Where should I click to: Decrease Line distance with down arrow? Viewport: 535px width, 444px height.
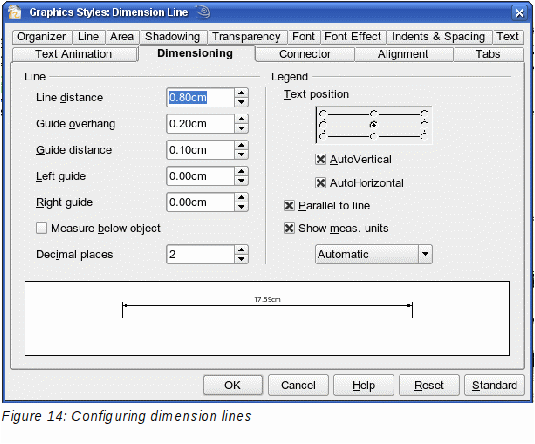click(241, 102)
